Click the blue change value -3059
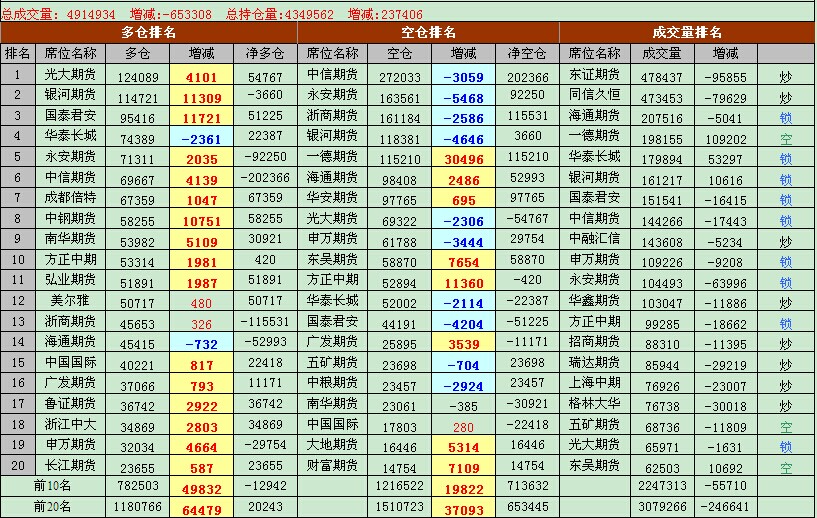This screenshot has width=817, height=518. tap(463, 78)
